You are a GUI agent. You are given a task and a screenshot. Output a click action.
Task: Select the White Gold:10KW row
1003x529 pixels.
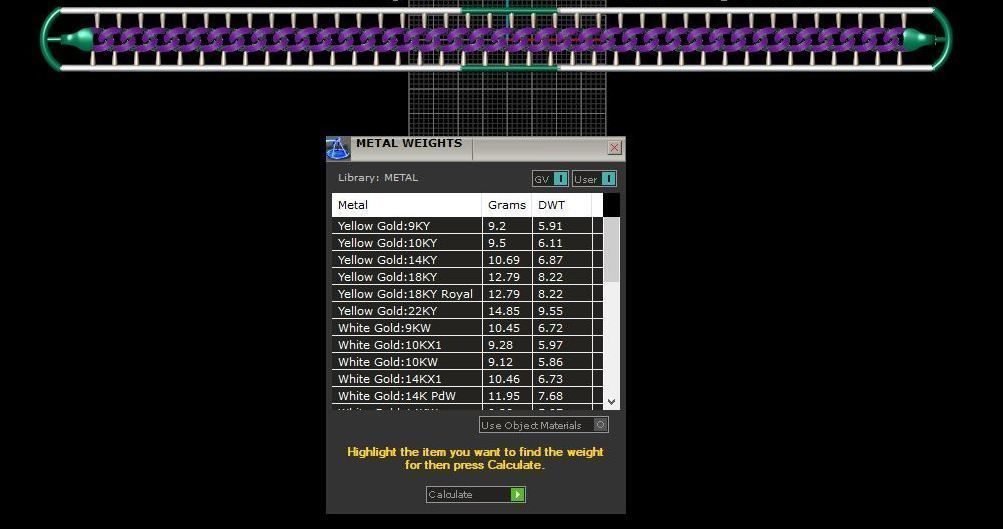(467, 361)
